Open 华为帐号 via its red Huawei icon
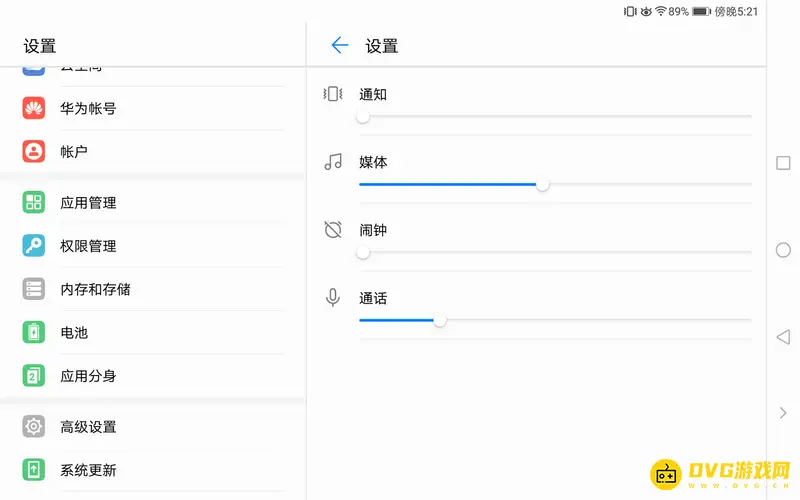The image size is (800, 500). 34,108
